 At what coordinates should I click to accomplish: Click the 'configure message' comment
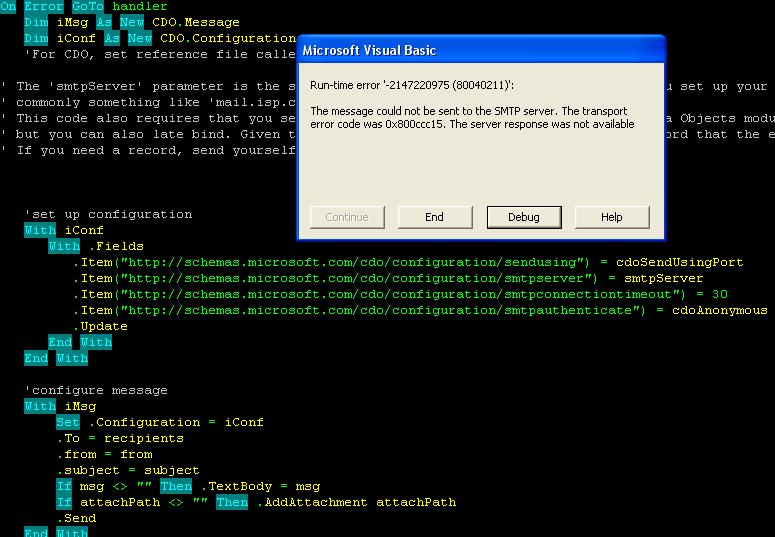[96, 390]
